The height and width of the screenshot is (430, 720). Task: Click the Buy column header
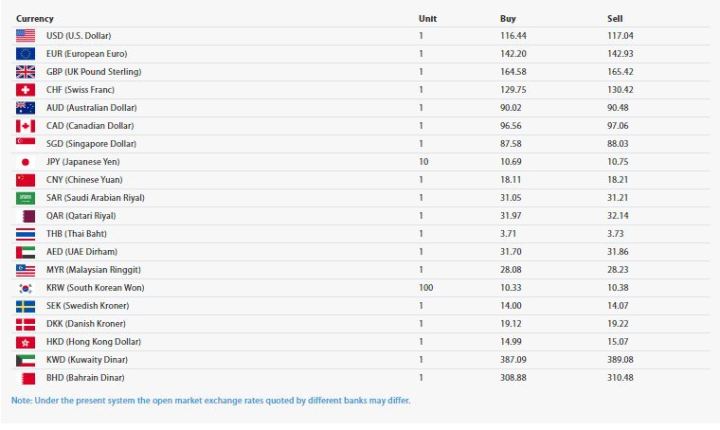[x=508, y=18]
